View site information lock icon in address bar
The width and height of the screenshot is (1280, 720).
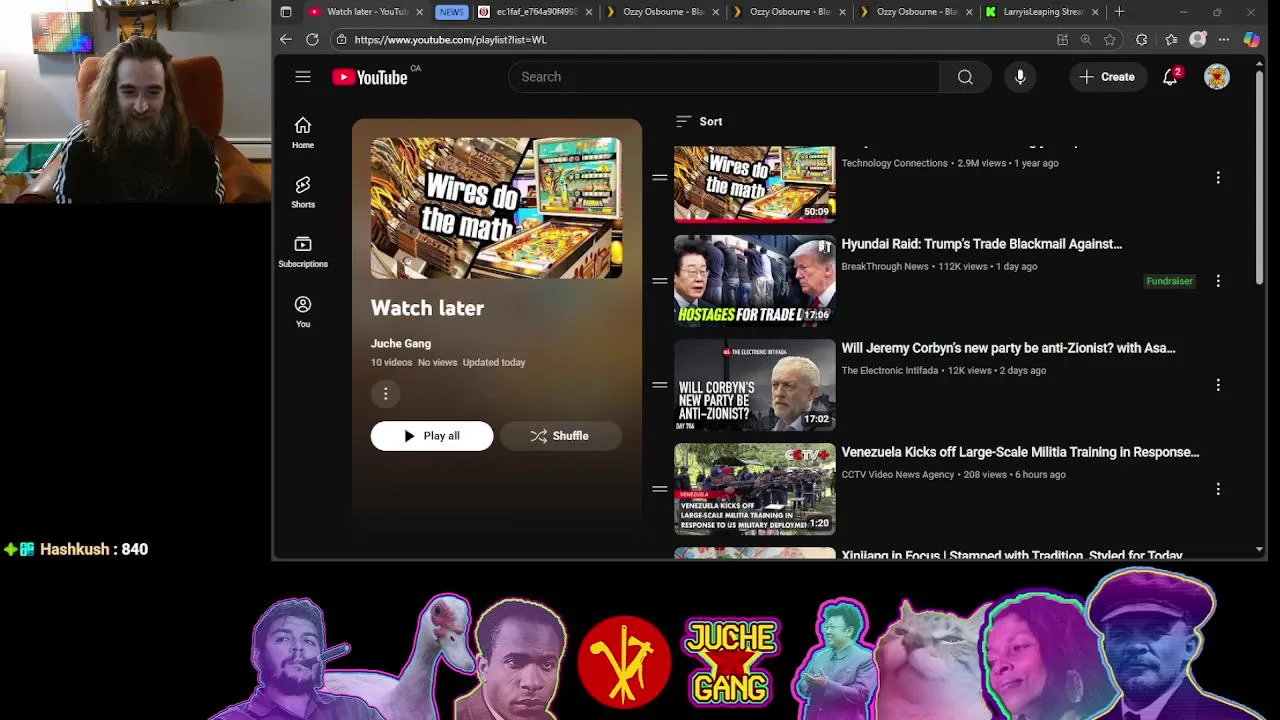point(342,40)
